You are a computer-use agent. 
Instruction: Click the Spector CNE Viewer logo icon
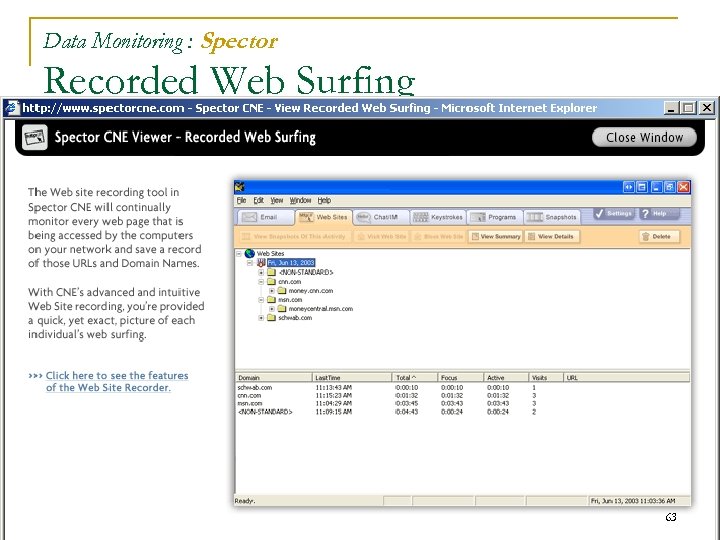click(x=35, y=137)
